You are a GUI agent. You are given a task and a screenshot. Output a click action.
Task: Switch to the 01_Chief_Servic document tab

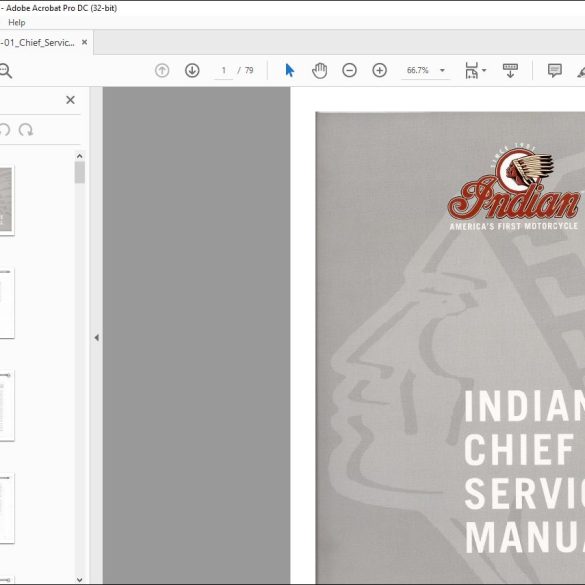(x=37, y=43)
